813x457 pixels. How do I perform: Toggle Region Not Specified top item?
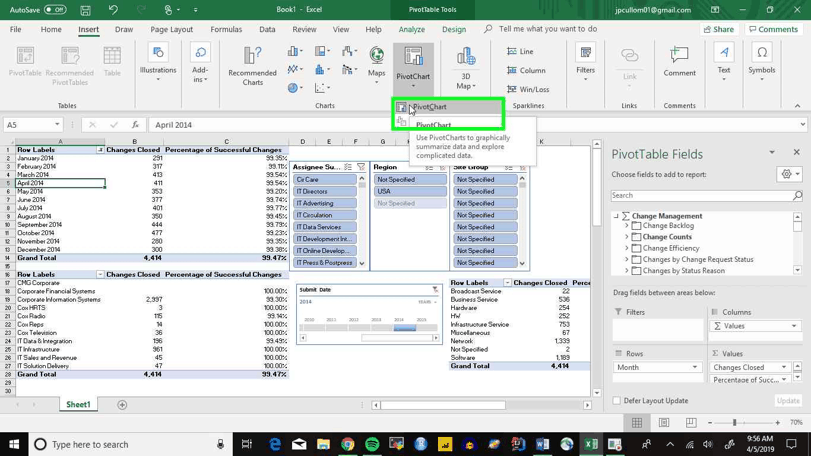coord(410,179)
